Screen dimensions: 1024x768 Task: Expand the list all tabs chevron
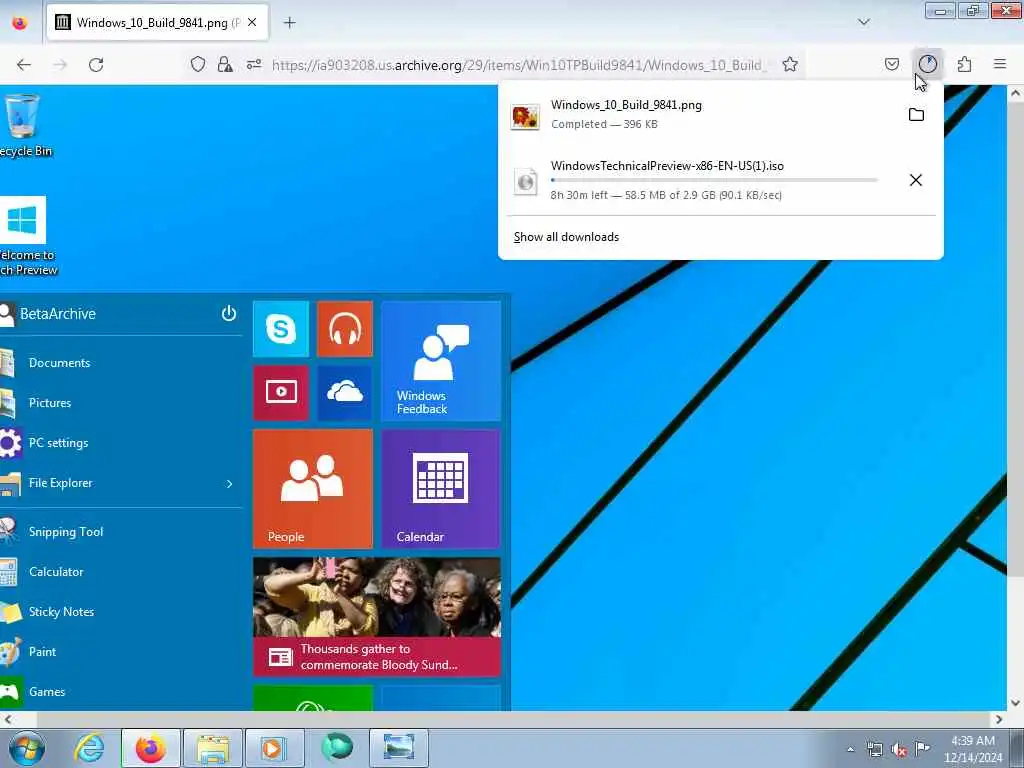863,22
